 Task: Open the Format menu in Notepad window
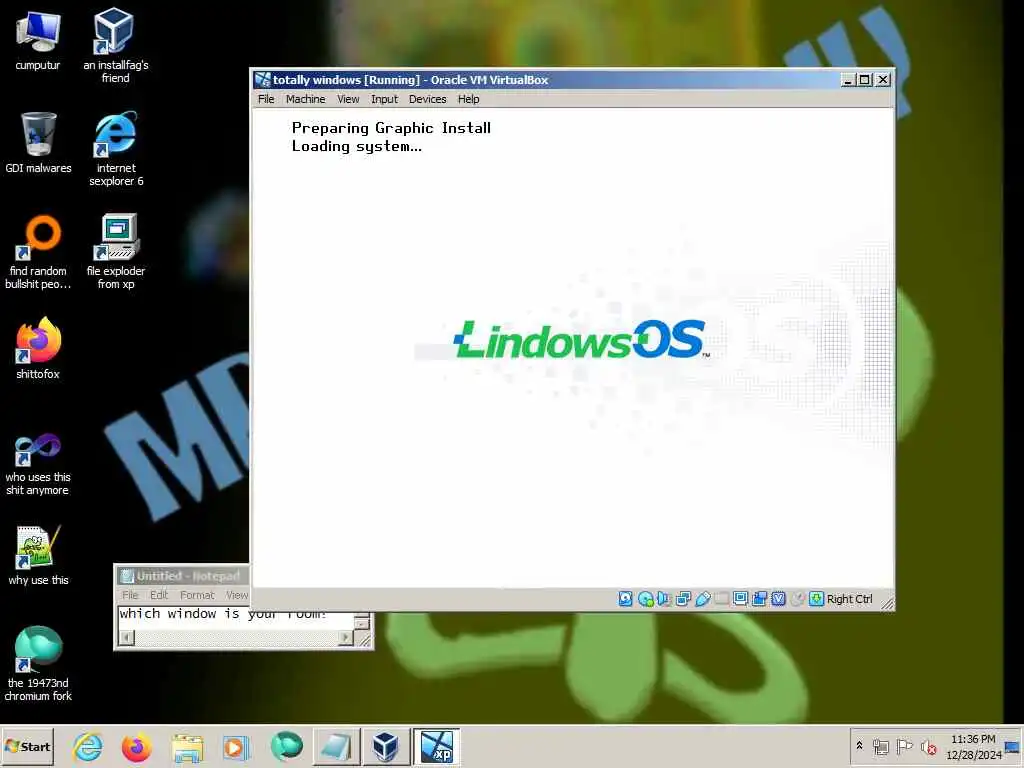click(x=197, y=595)
